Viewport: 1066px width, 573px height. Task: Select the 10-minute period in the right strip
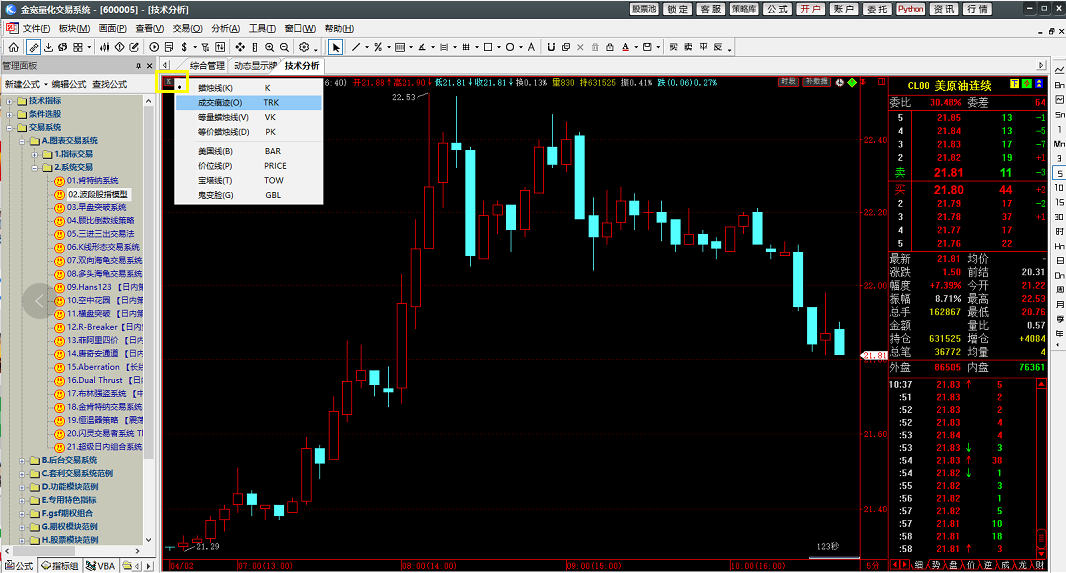1059,188
